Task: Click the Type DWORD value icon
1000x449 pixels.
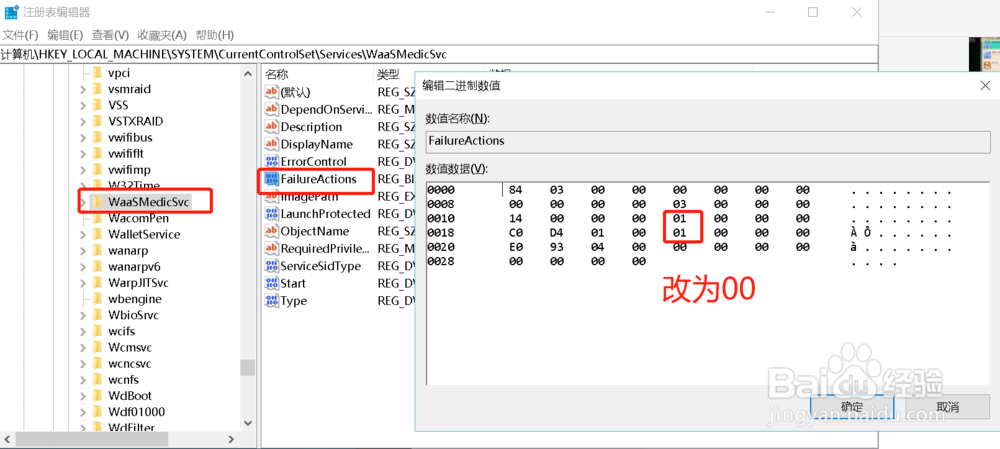Action: pos(272,300)
